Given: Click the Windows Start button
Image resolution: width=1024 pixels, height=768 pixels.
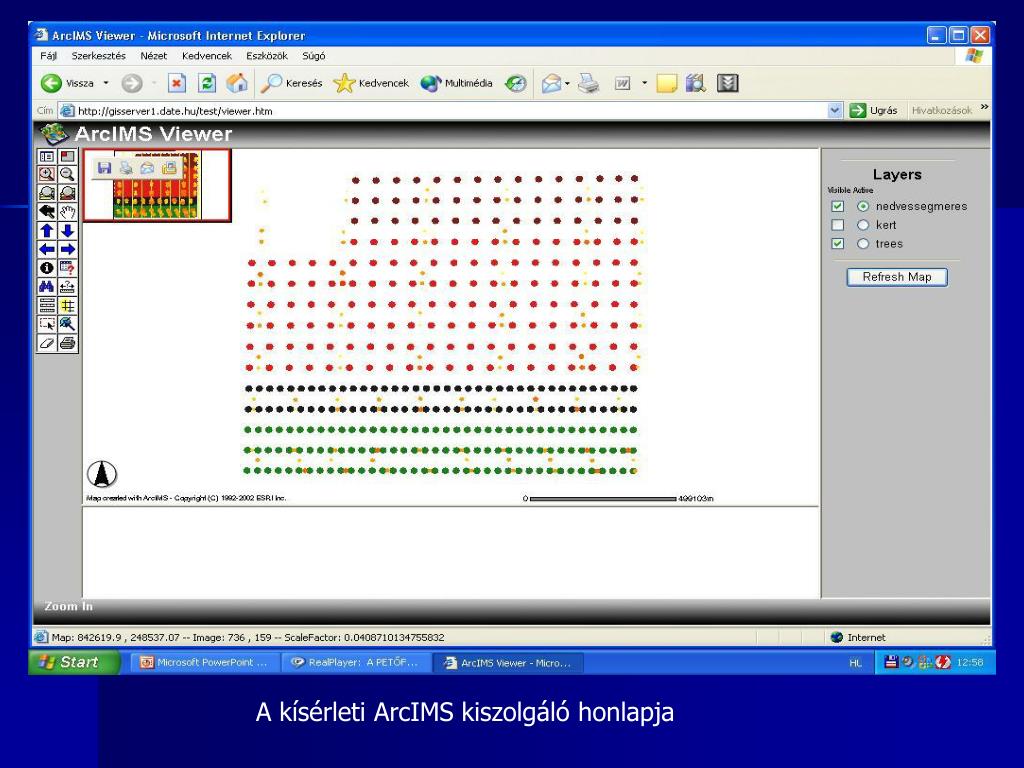Looking at the screenshot, I should (x=74, y=662).
